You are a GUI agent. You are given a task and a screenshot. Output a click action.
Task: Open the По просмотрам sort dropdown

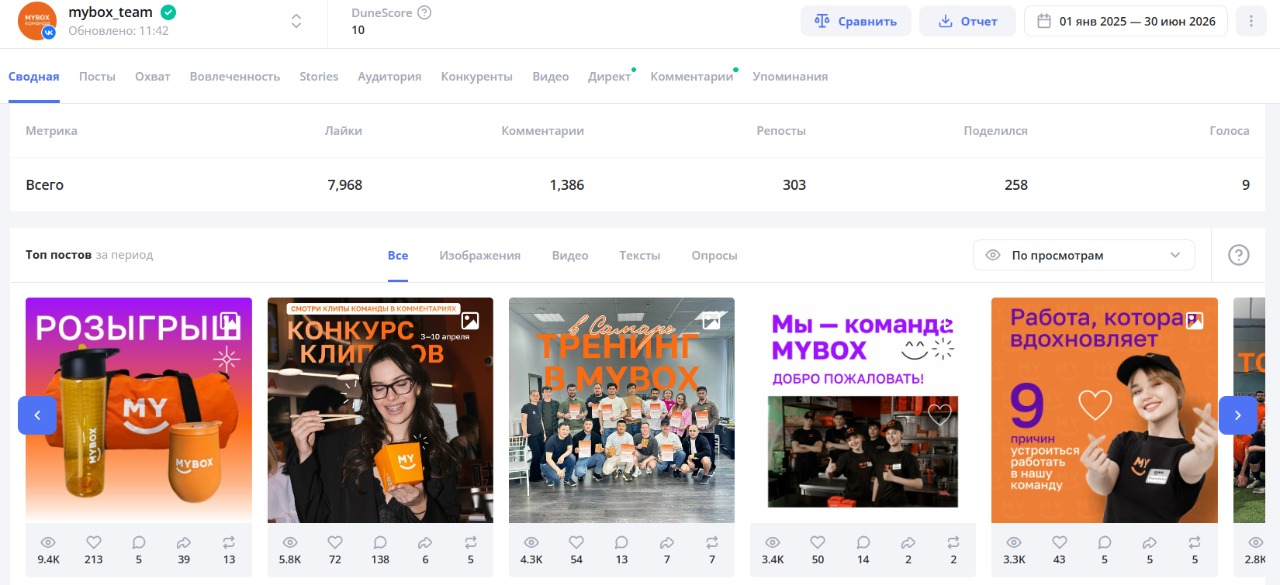[1084, 255]
